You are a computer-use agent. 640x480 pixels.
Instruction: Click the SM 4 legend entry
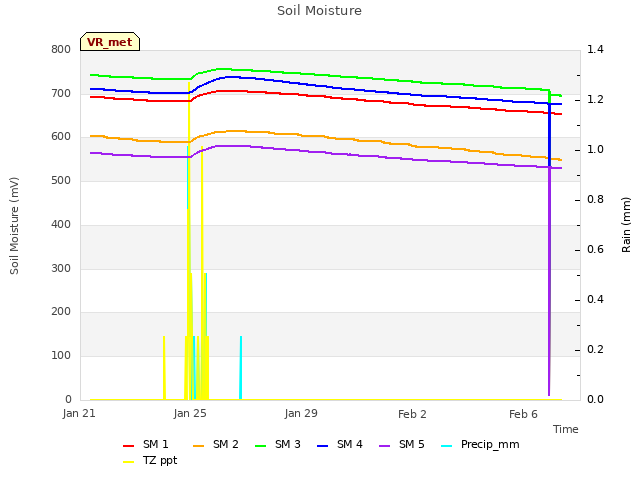[340, 444]
